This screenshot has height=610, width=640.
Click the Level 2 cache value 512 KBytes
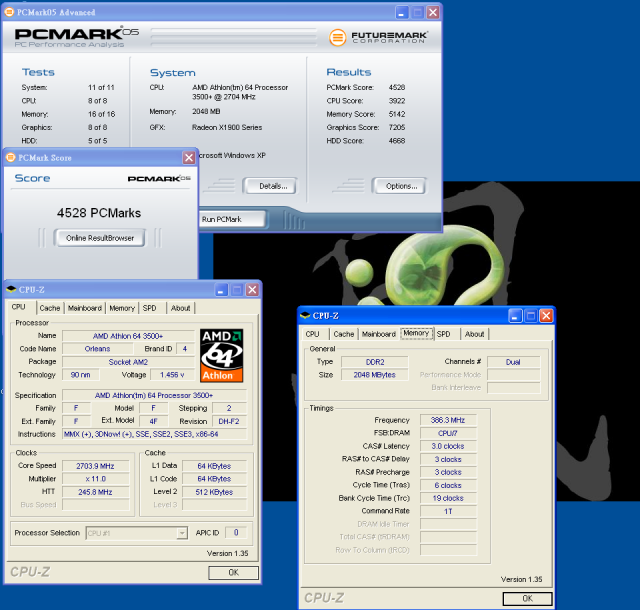(214, 492)
